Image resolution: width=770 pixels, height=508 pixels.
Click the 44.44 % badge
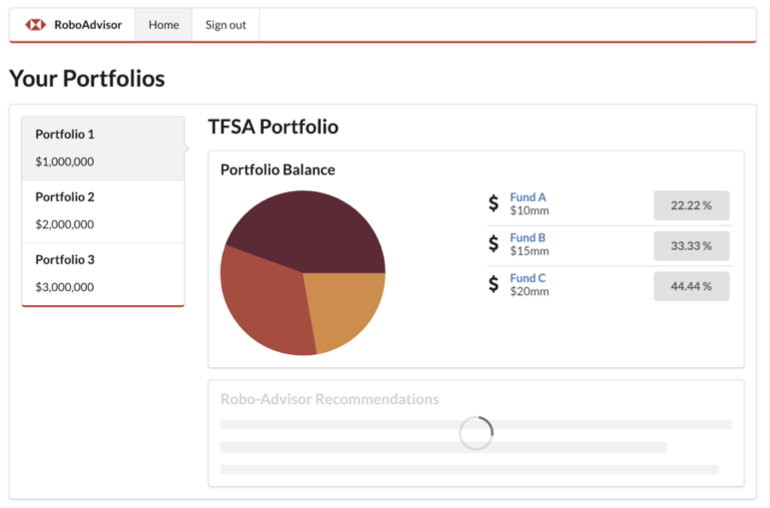point(691,286)
